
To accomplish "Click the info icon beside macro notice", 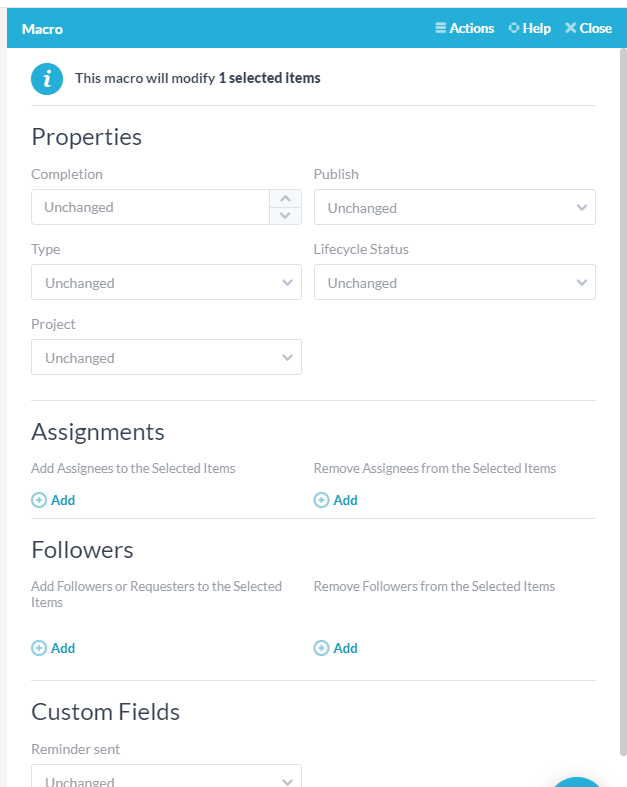I will pos(47,78).
